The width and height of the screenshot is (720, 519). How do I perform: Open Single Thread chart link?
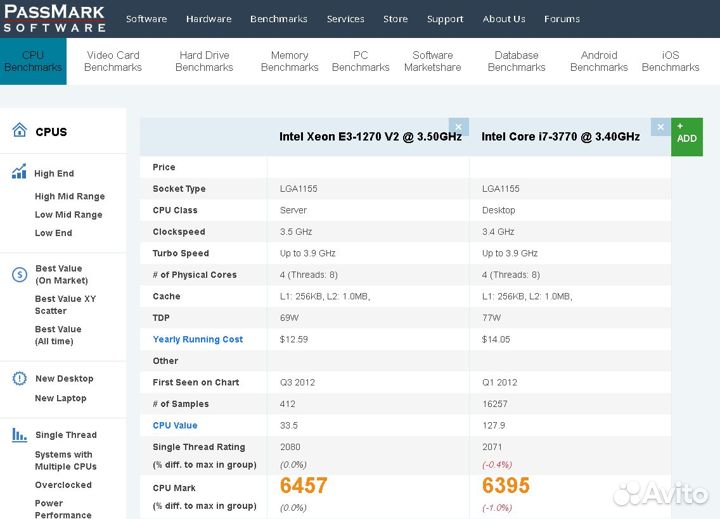(66, 435)
